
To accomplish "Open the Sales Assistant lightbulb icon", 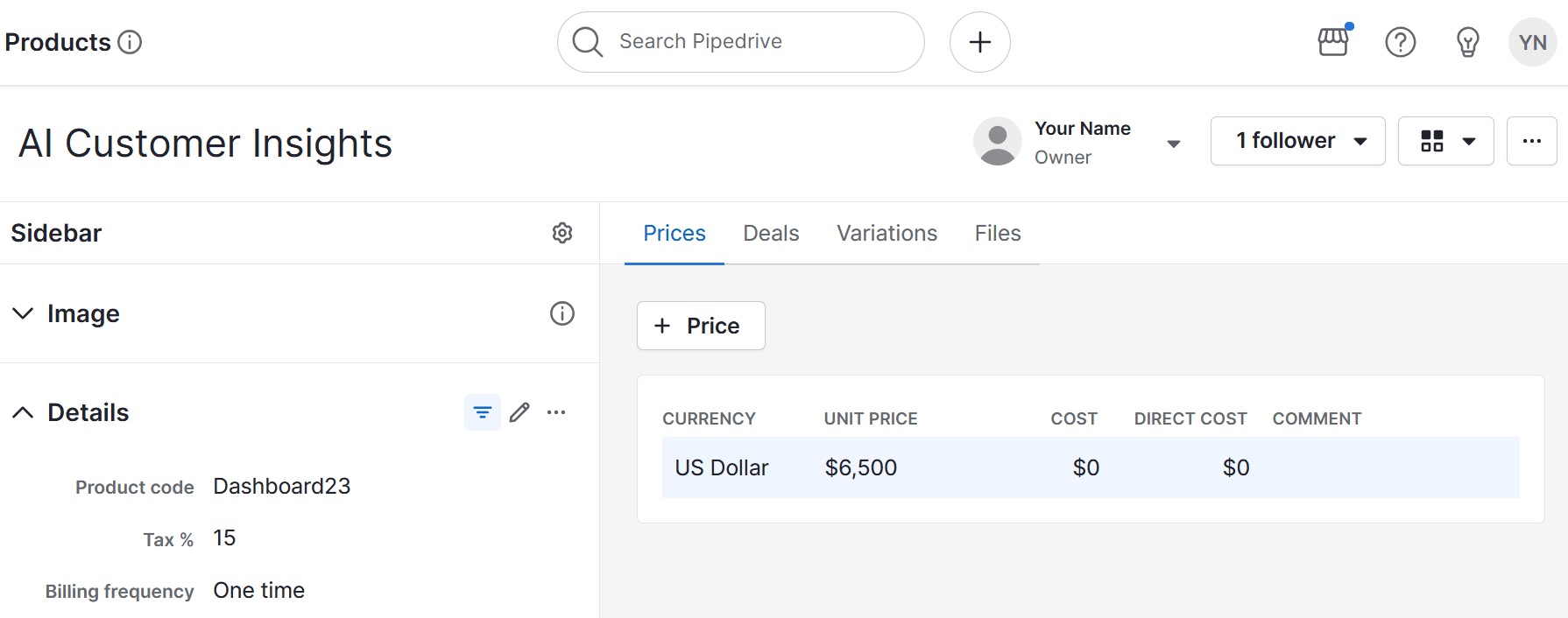I will point(1468,42).
